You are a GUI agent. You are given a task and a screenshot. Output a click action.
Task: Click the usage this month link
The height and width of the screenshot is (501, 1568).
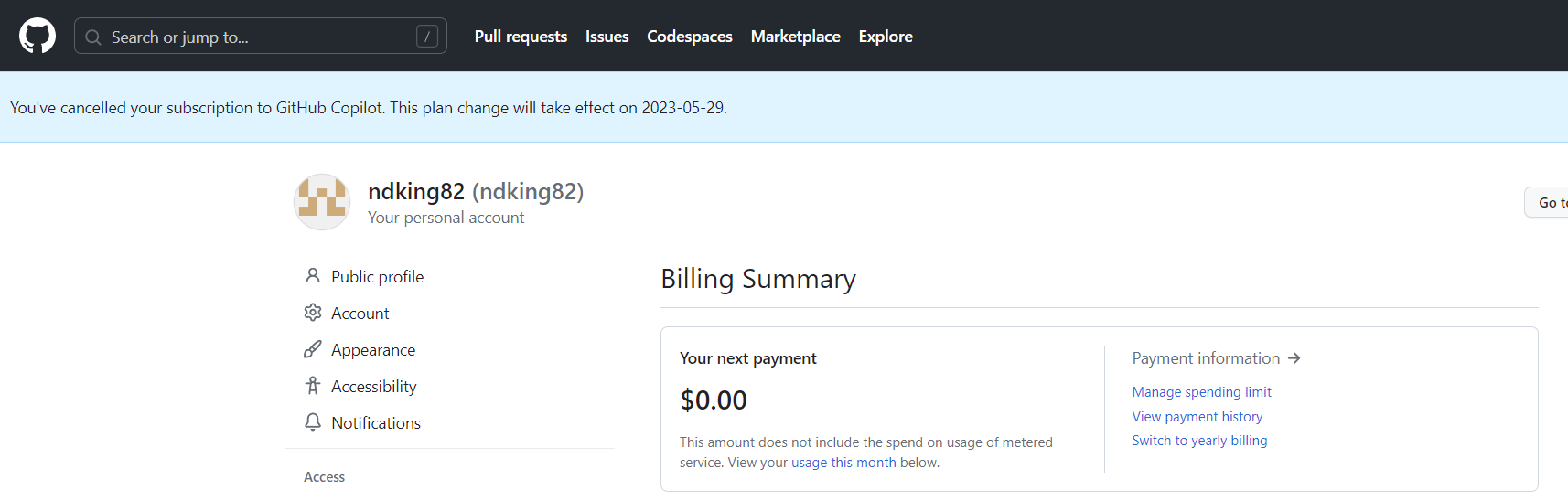tap(843, 463)
